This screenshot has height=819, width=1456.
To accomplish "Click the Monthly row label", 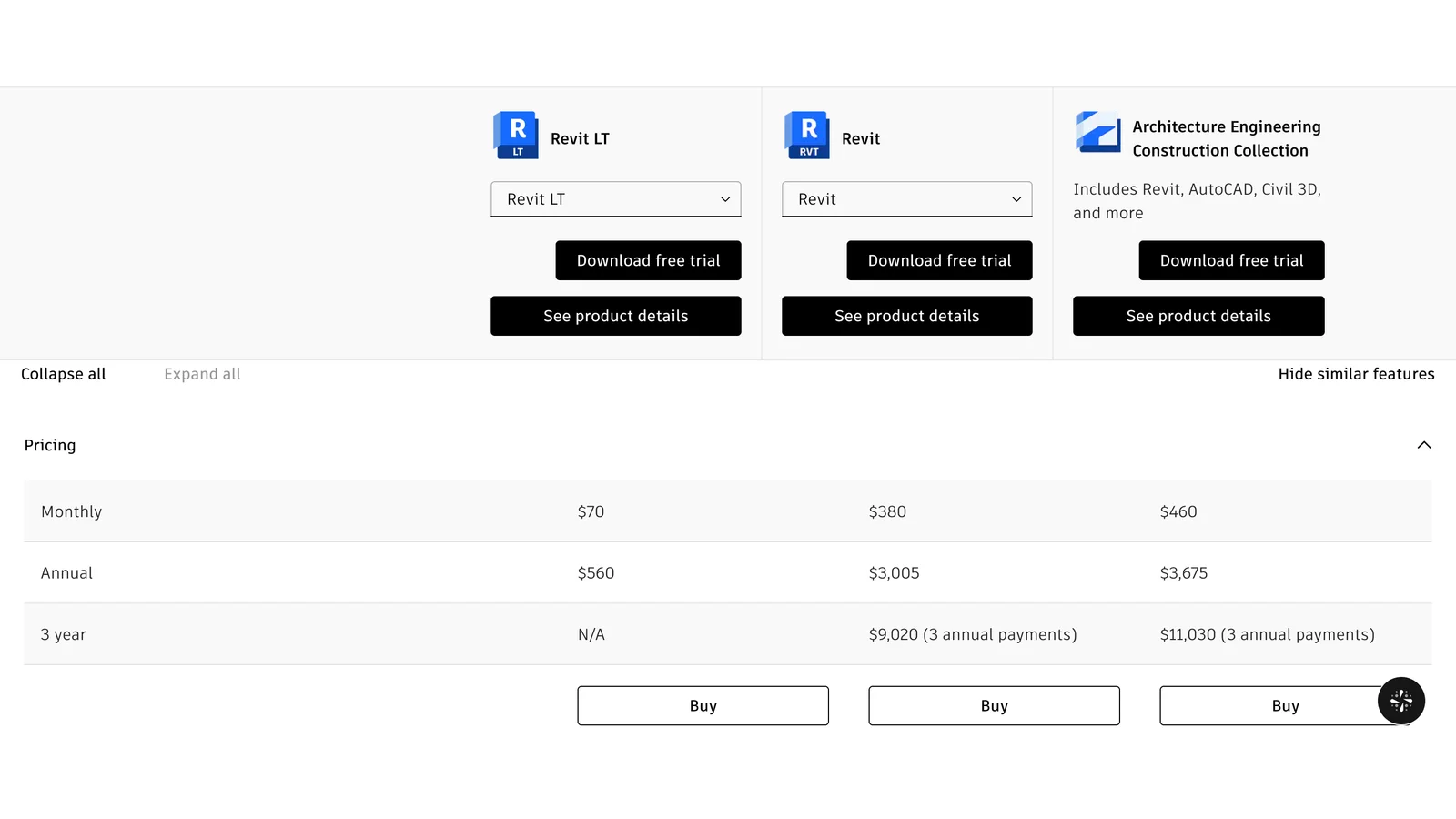I will click(71, 511).
